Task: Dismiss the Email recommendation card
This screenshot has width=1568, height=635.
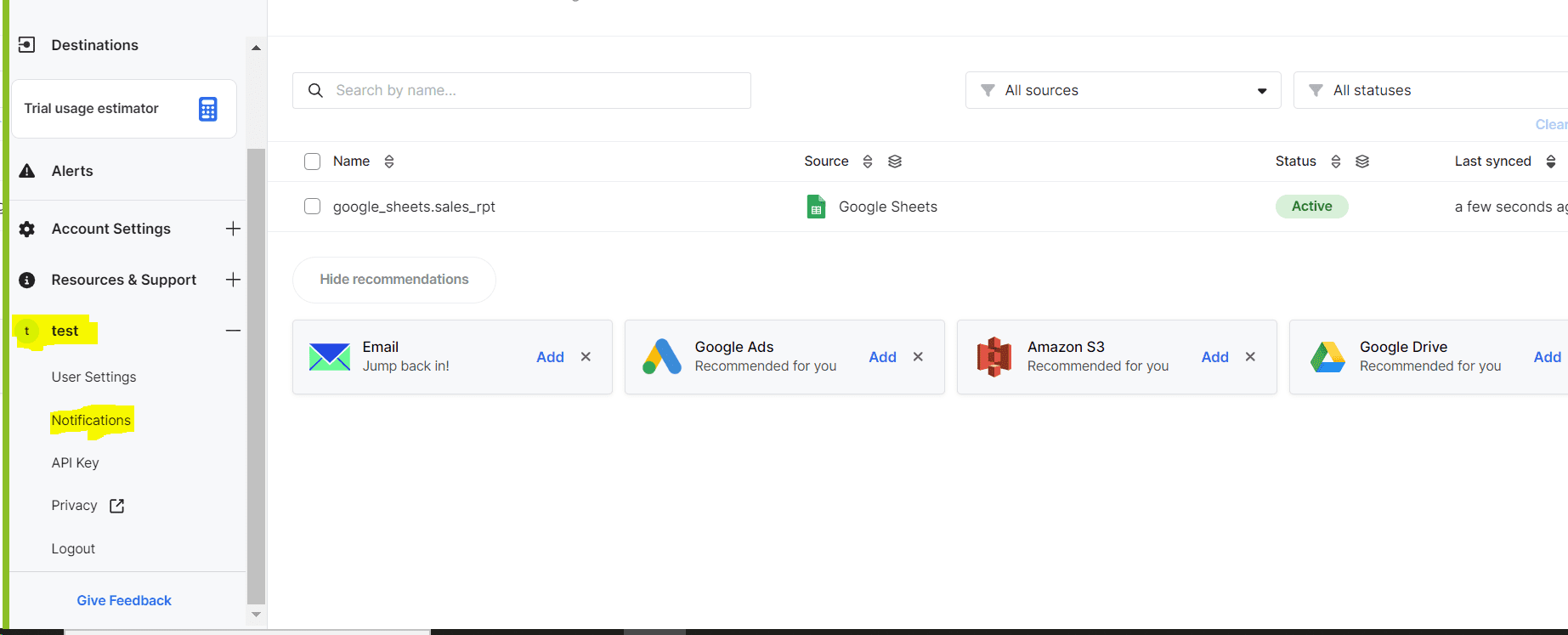Action: coord(586,357)
